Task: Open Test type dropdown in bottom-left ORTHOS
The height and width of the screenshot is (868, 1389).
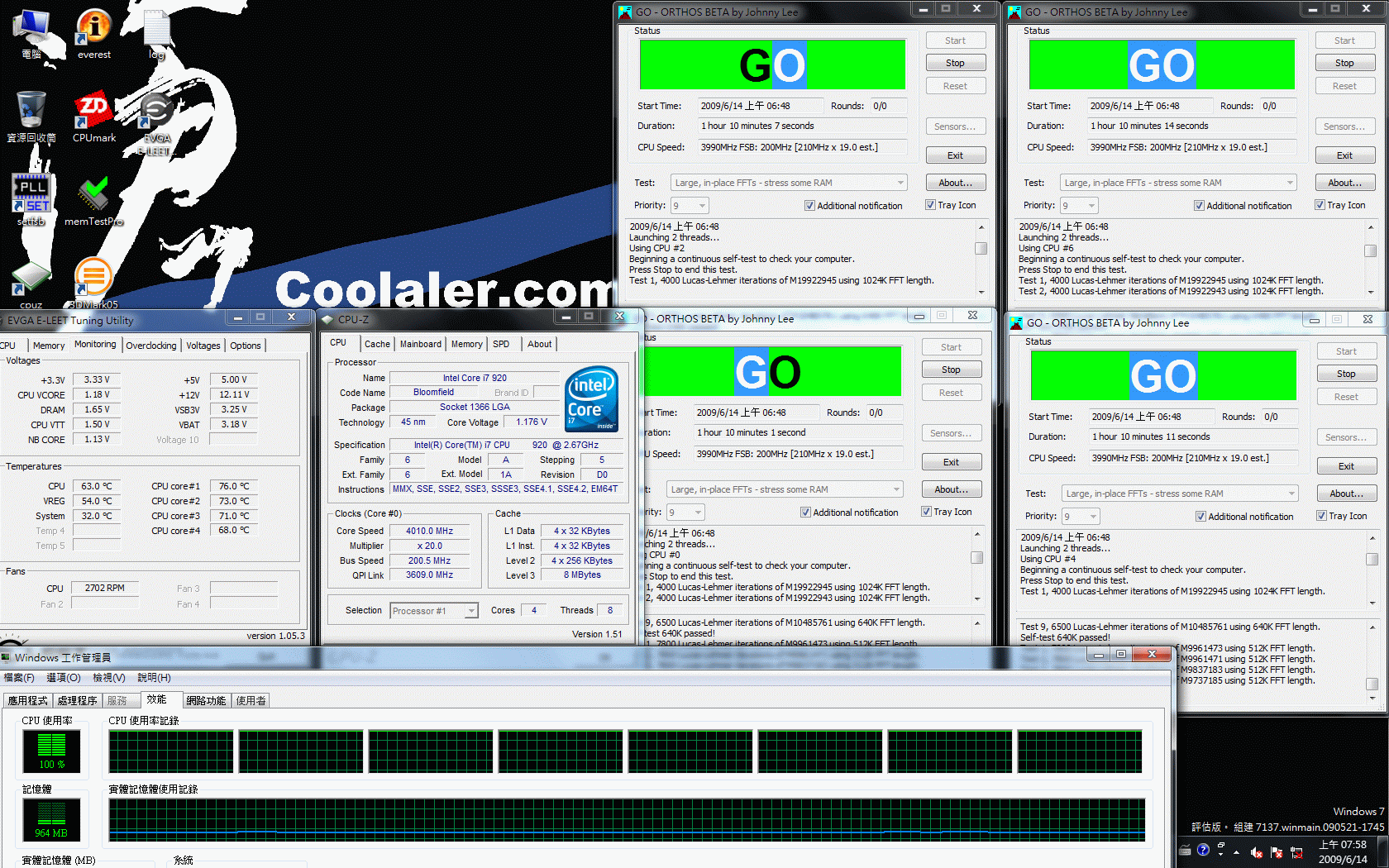Action: (785, 489)
